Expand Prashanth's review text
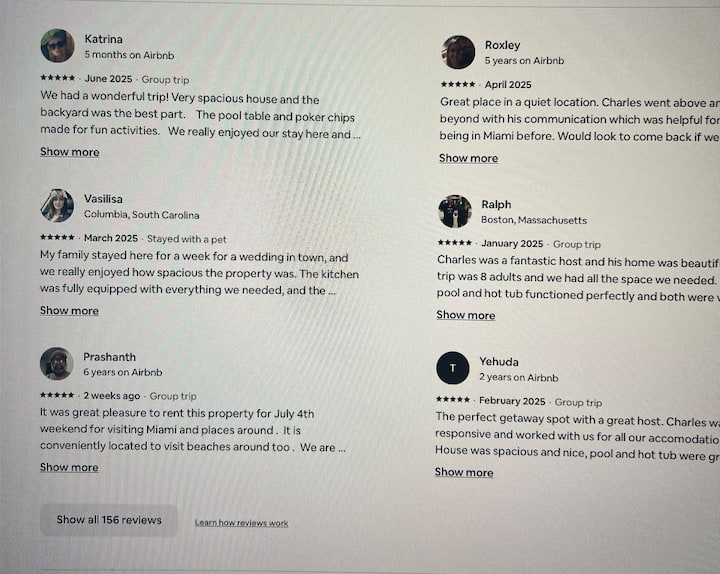 click(x=70, y=467)
